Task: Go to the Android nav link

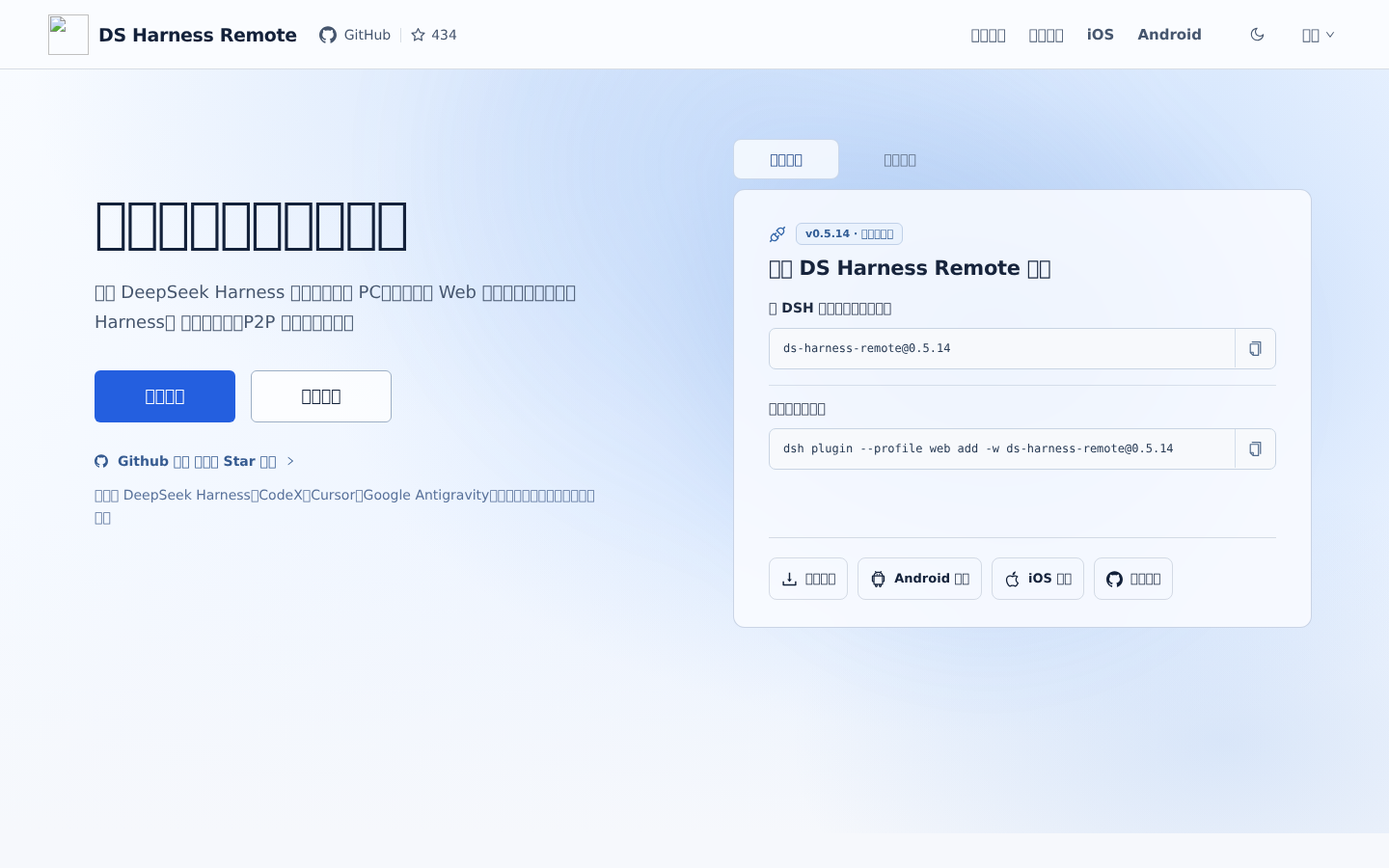Action: pos(1169,35)
